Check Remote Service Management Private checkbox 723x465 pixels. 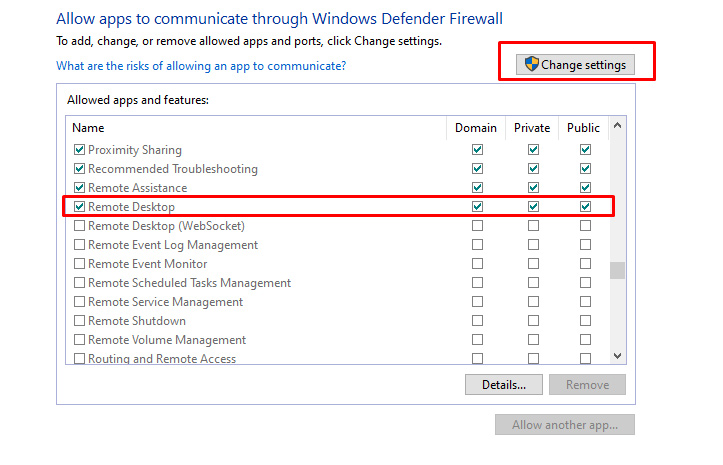click(533, 302)
